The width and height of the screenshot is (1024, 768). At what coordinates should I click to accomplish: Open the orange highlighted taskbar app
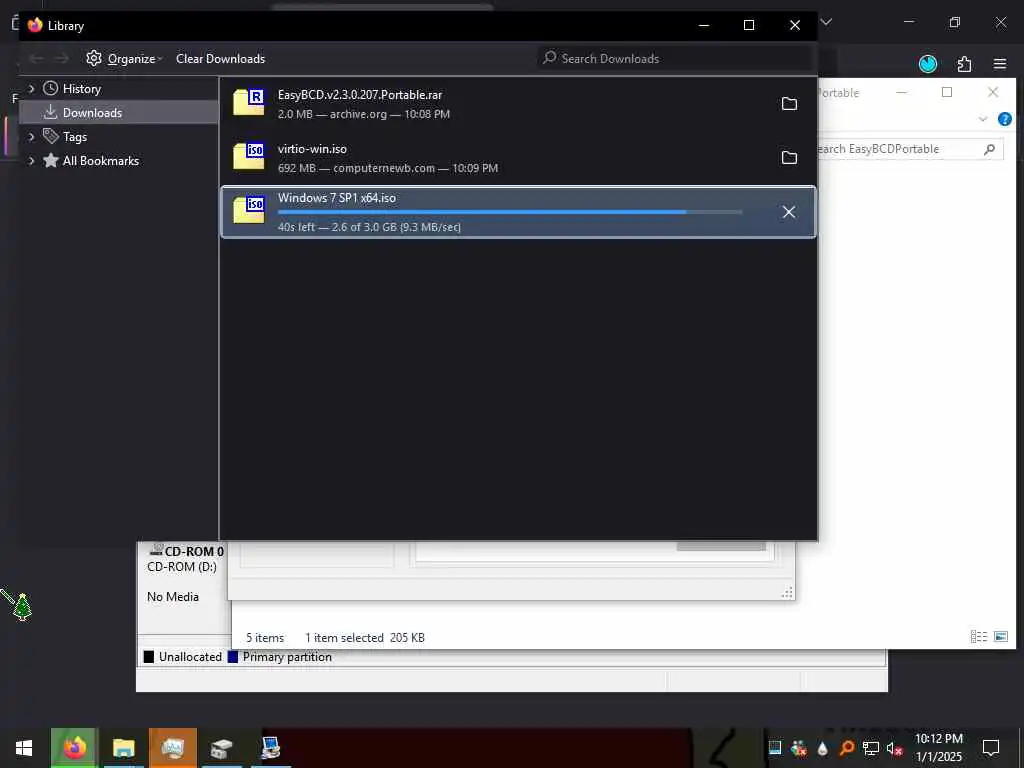coord(172,748)
